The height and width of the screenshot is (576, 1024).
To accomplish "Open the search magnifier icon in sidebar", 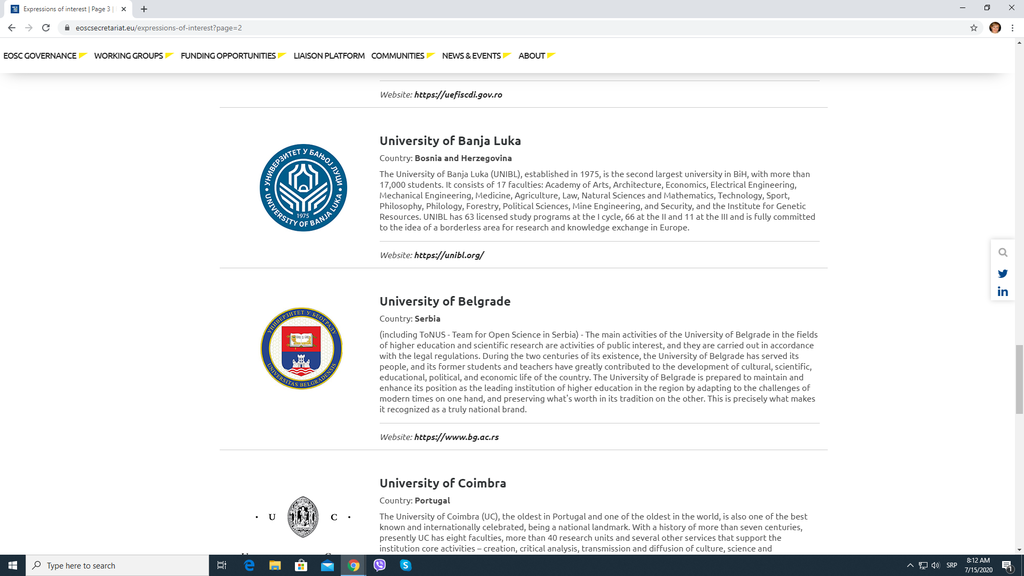I will click(1002, 253).
